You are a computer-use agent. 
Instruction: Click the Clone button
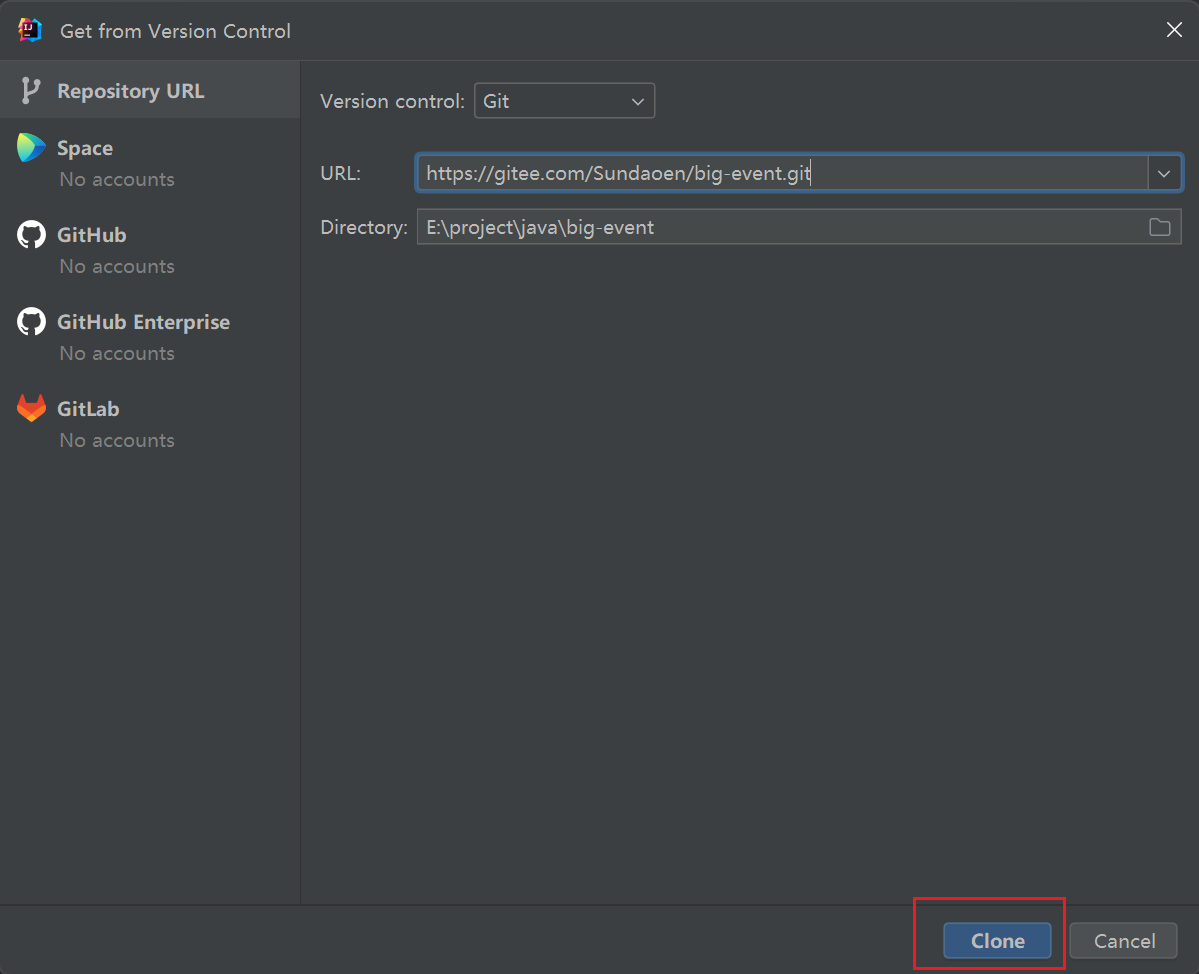997,940
